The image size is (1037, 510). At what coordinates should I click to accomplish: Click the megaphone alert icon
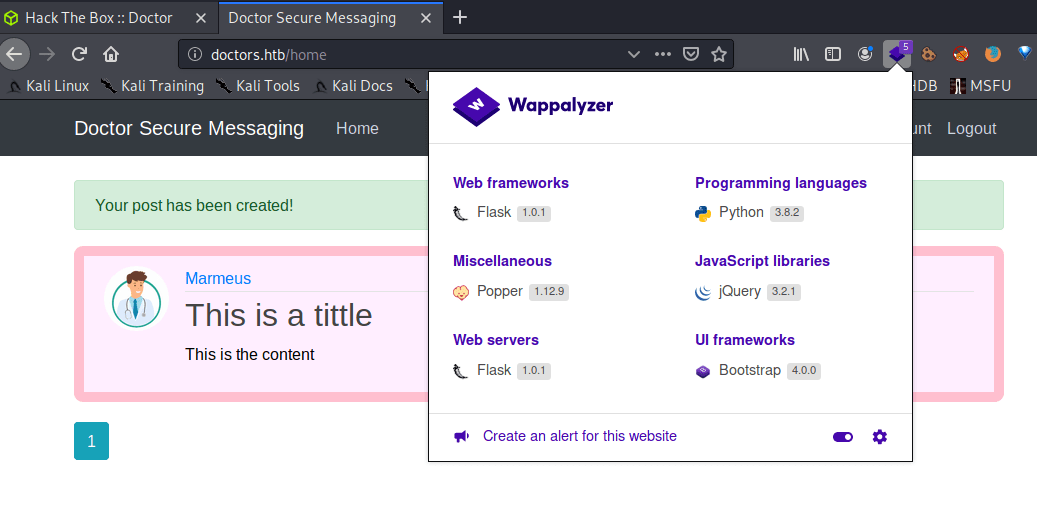[x=462, y=436]
